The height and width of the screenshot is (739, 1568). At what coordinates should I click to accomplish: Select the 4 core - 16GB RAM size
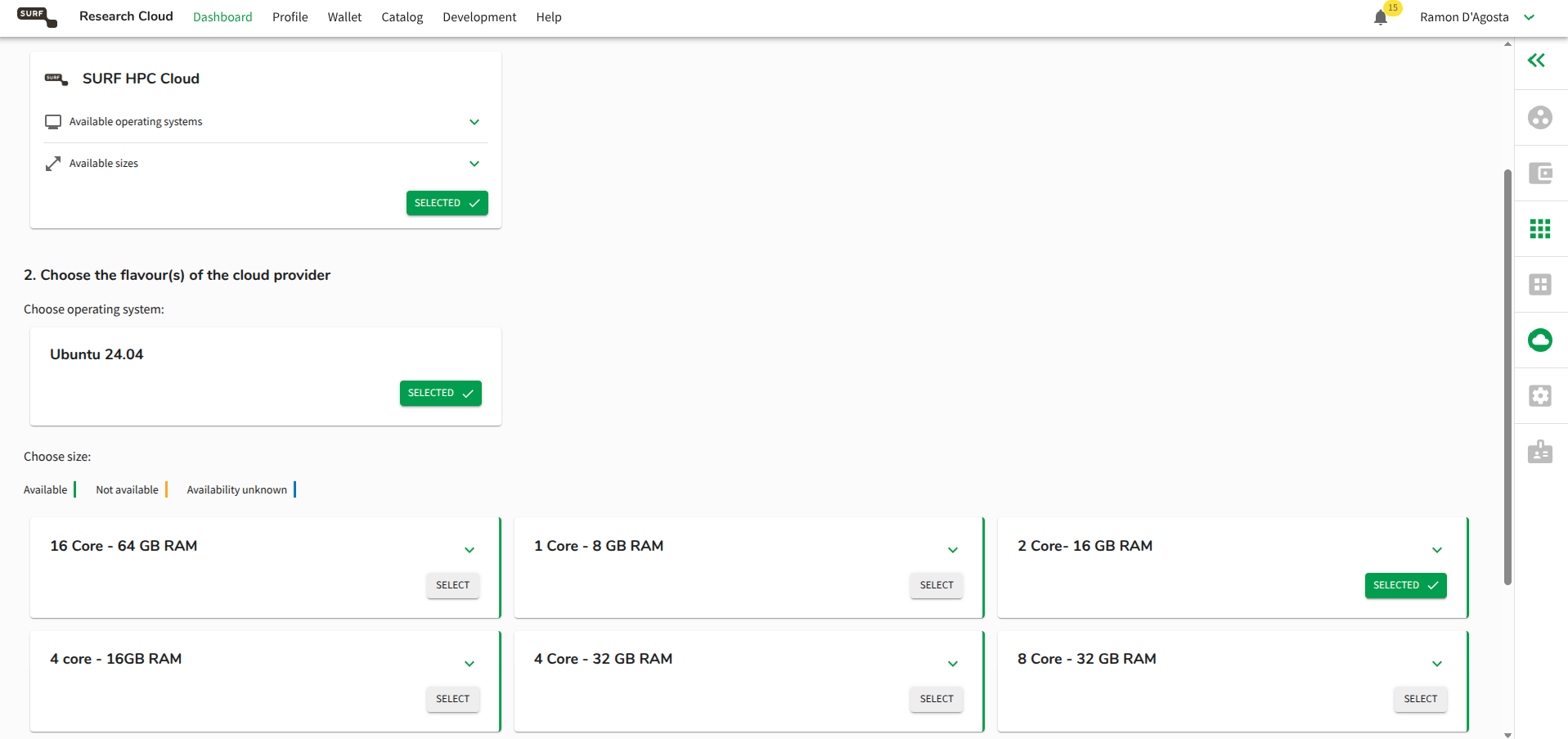tap(453, 699)
